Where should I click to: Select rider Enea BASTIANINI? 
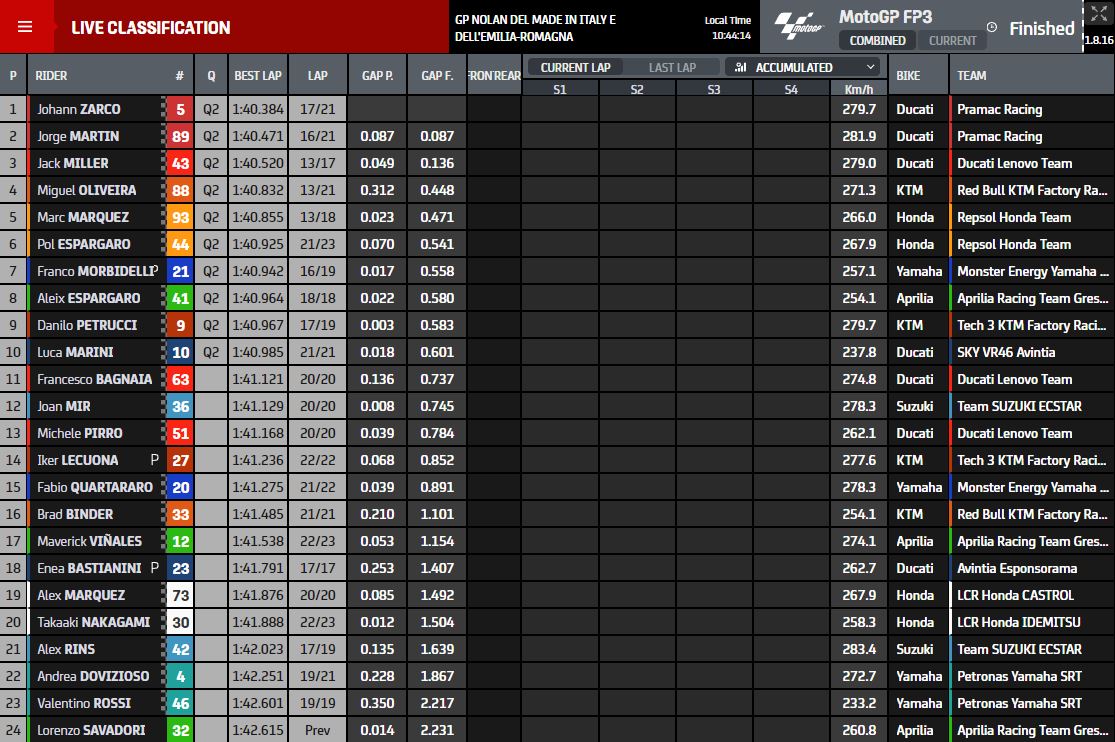90,569
